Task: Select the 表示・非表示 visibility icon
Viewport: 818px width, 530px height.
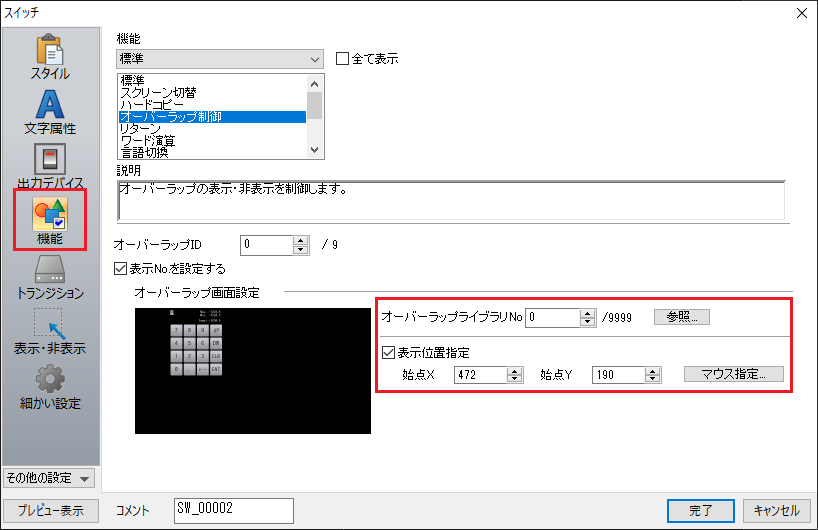Action: tap(50, 332)
